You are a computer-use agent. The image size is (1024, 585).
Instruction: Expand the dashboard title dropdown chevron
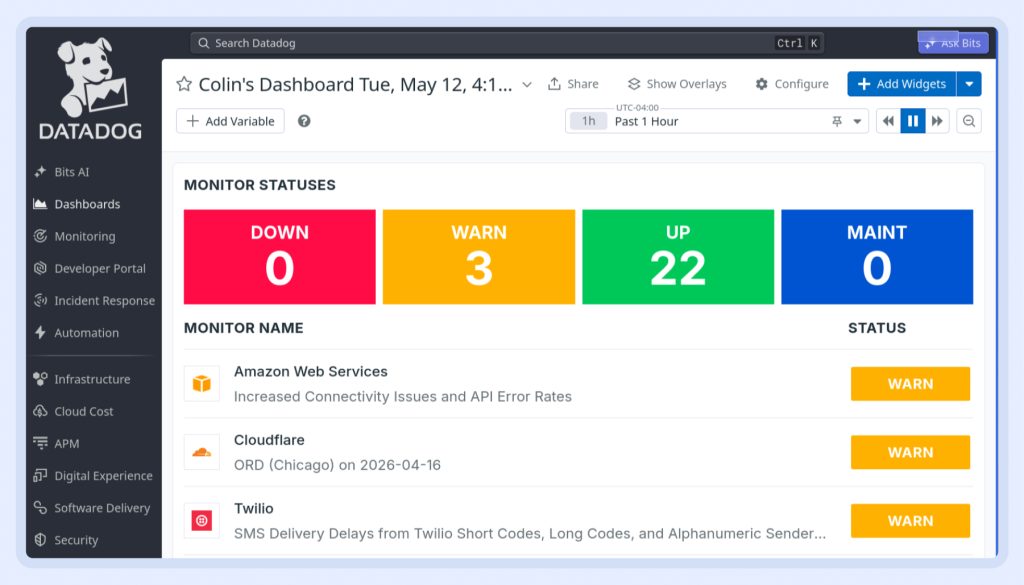(527, 85)
